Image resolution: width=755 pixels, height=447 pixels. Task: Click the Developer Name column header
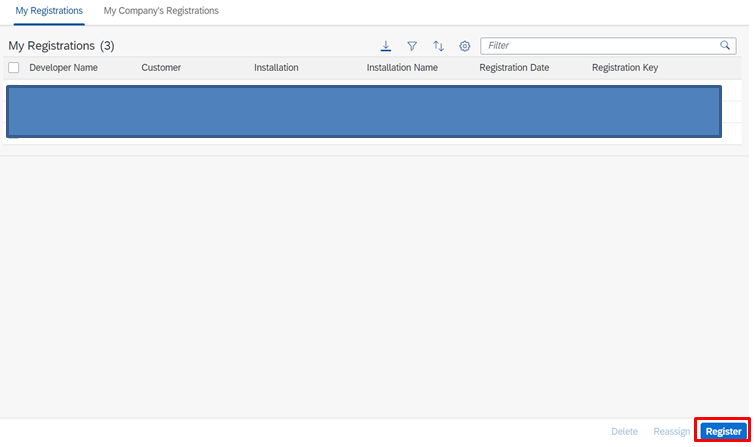[64, 67]
